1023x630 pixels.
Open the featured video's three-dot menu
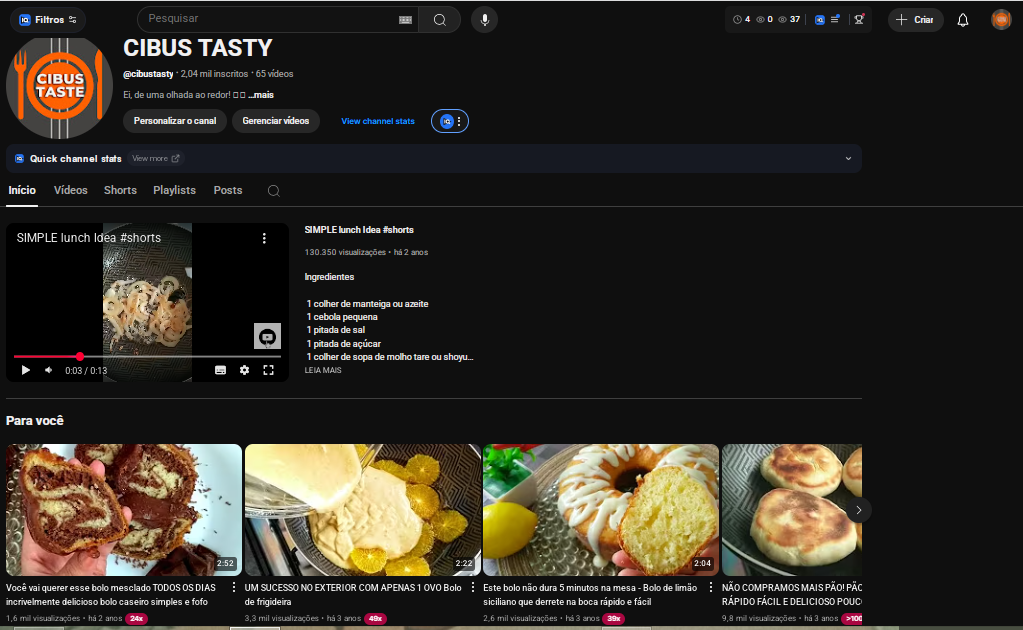[264, 238]
